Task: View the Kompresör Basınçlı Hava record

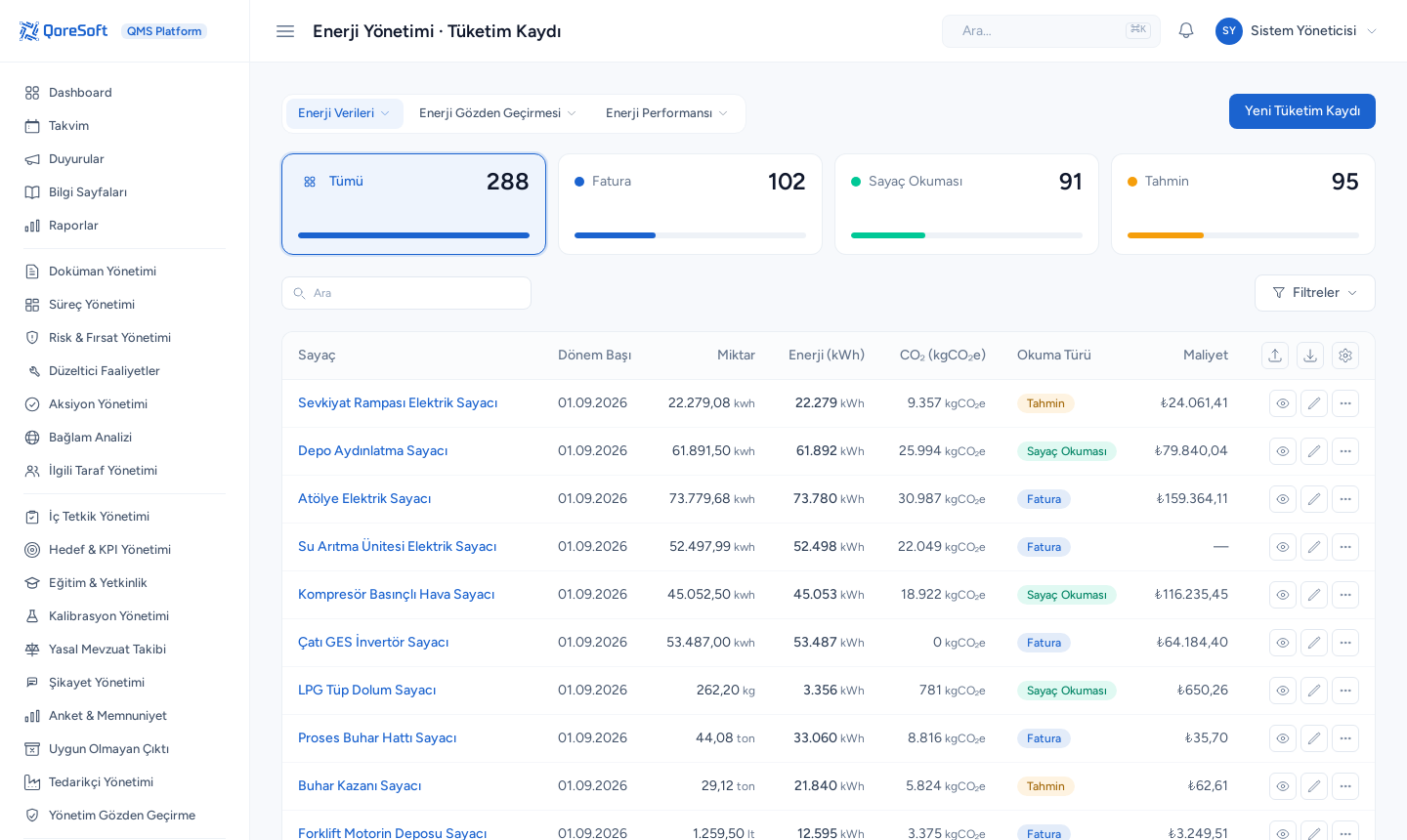Action: 1283,595
